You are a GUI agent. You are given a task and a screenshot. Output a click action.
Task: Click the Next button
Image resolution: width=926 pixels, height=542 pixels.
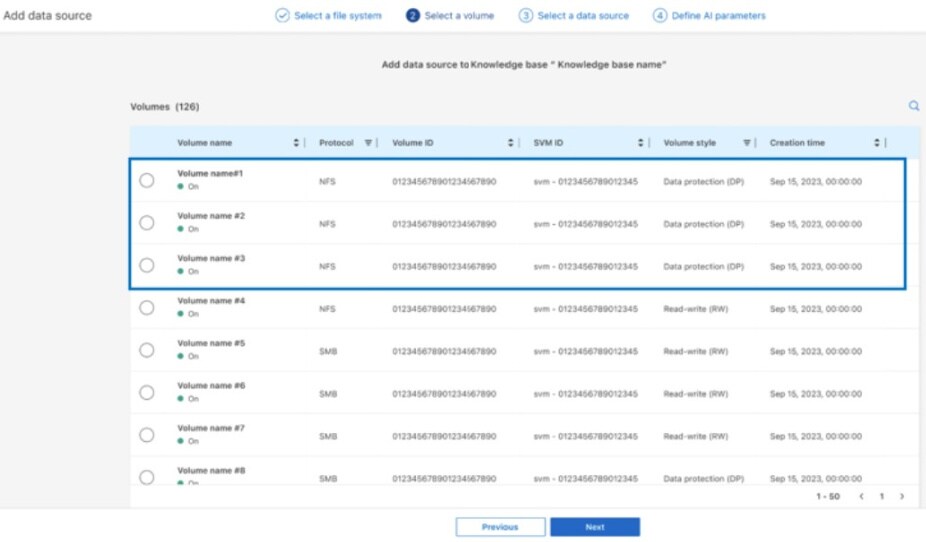coord(594,527)
